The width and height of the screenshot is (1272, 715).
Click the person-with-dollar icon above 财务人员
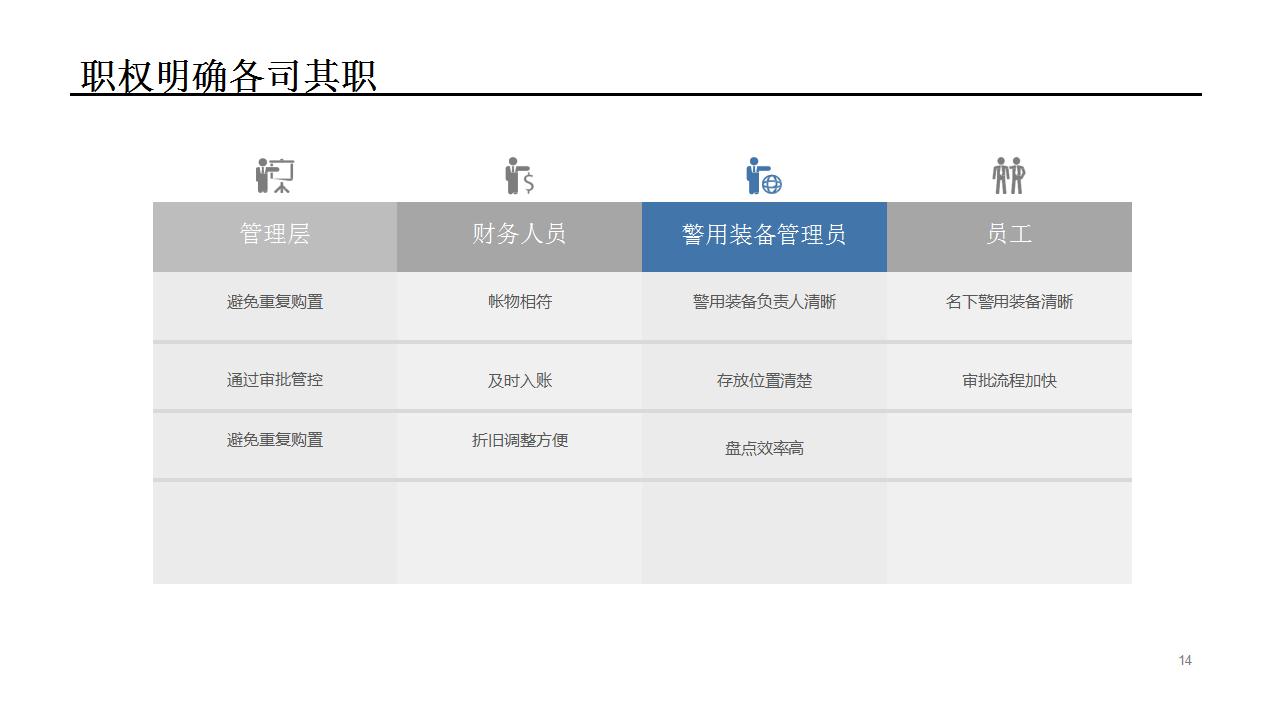point(519,175)
